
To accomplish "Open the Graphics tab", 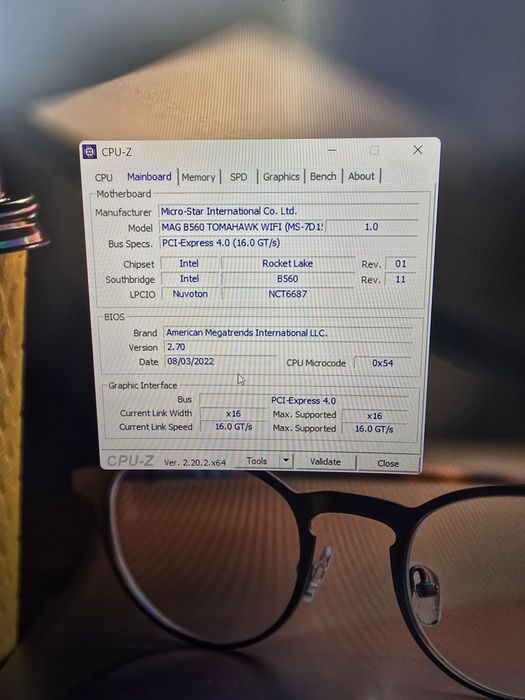I will [x=281, y=176].
